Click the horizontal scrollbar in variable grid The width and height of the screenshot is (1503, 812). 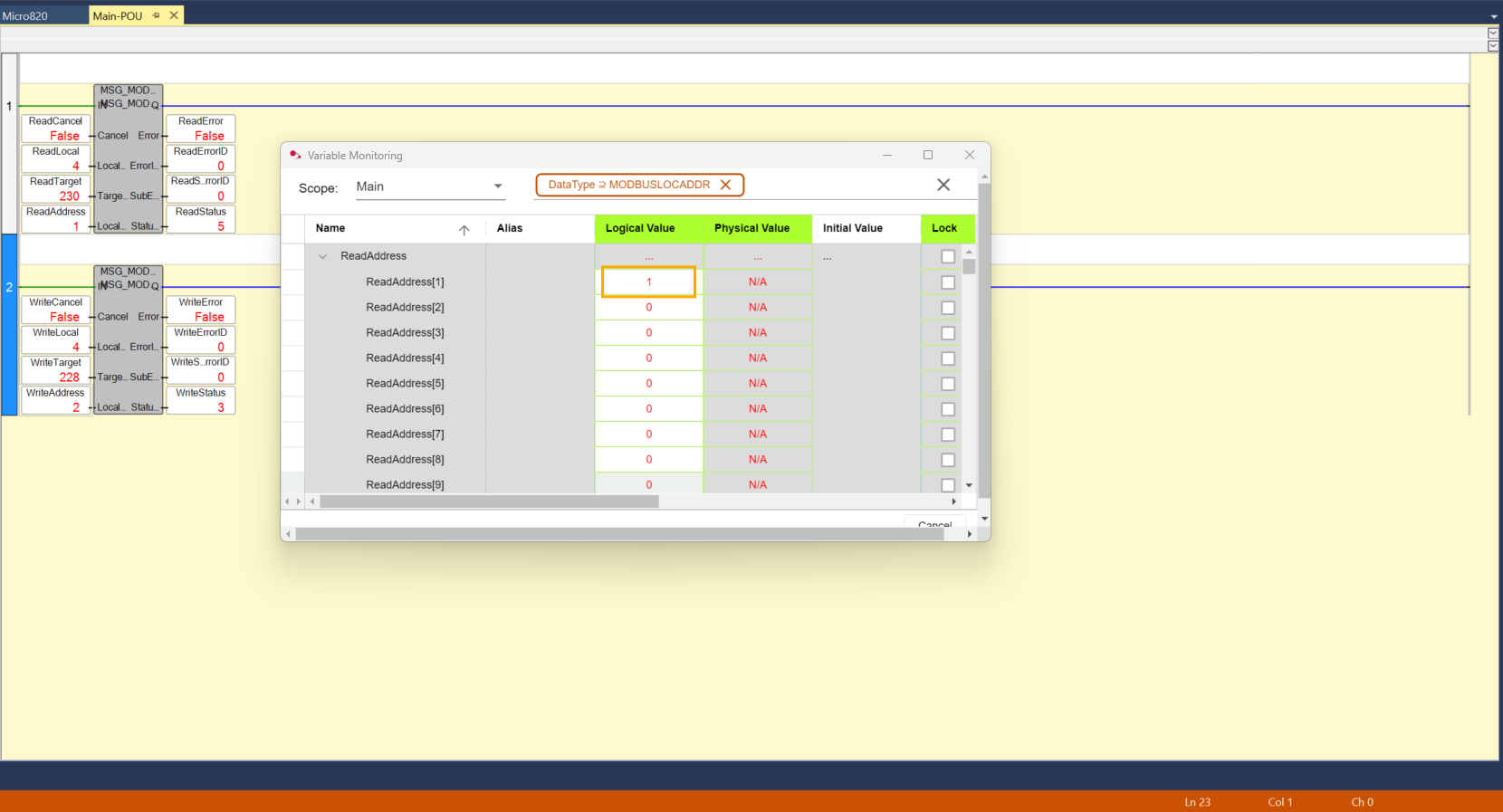(x=489, y=502)
